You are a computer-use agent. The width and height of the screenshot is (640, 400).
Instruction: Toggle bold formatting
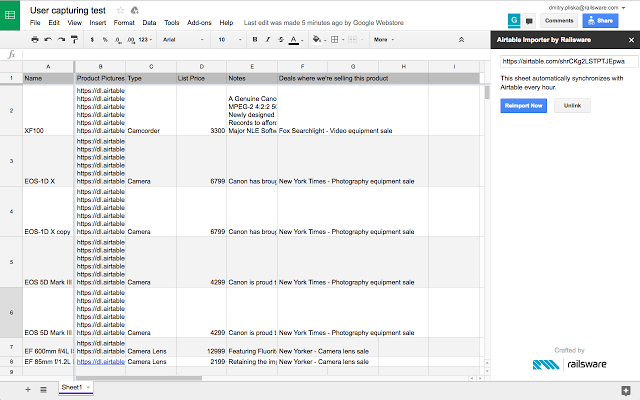click(255, 40)
